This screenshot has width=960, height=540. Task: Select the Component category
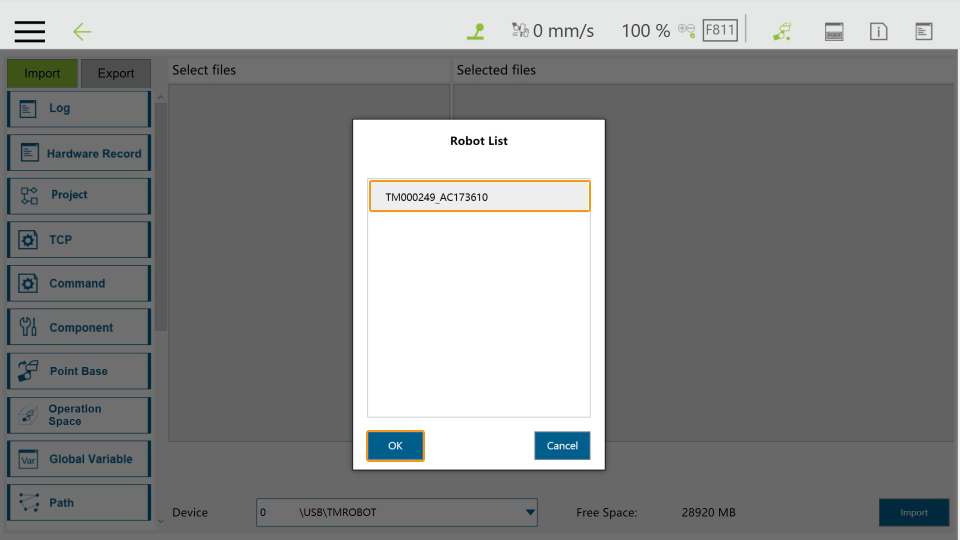click(x=79, y=327)
